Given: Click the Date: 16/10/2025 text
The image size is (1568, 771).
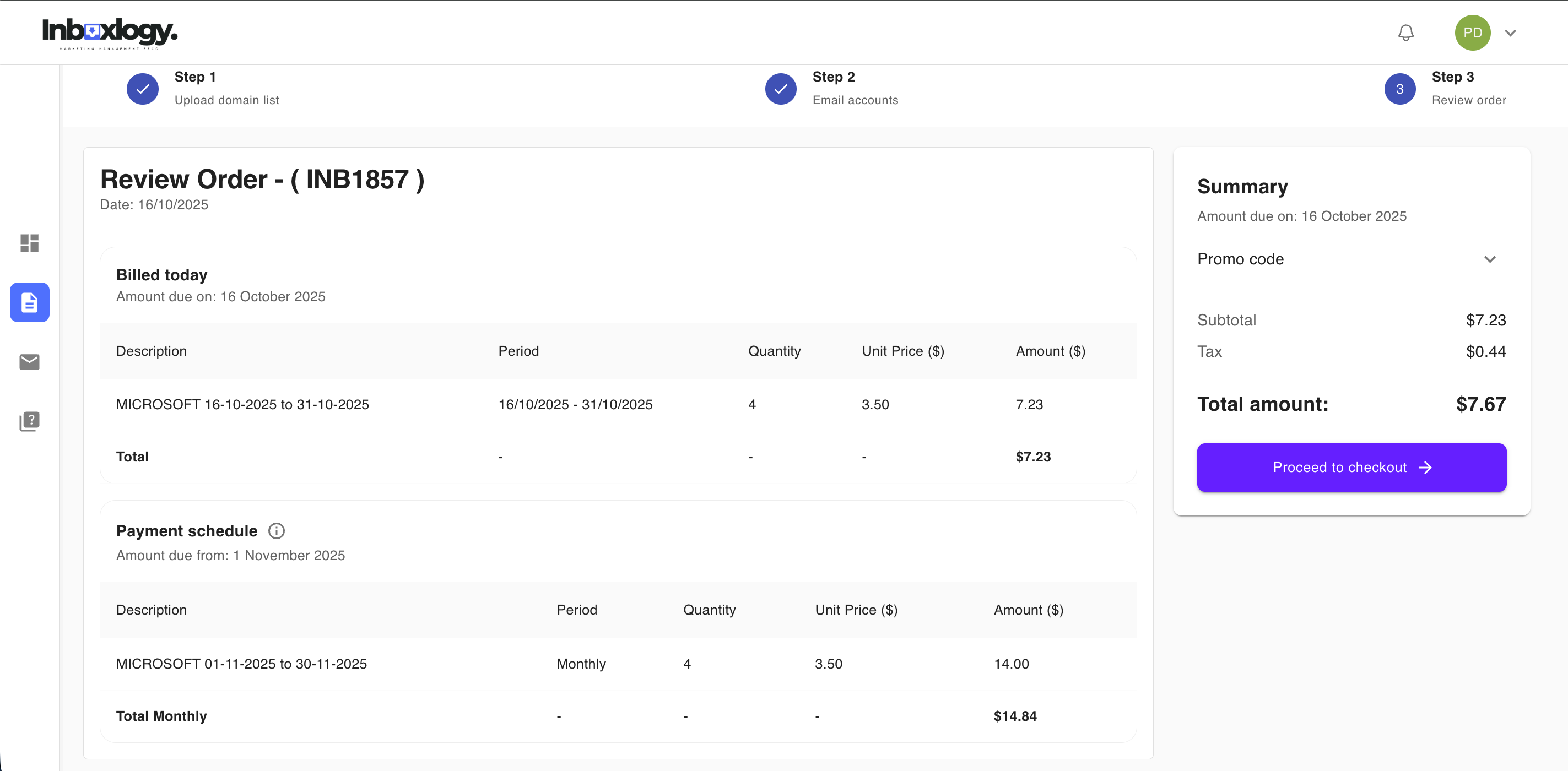Looking at the screenshot, I should pos(154,205).
